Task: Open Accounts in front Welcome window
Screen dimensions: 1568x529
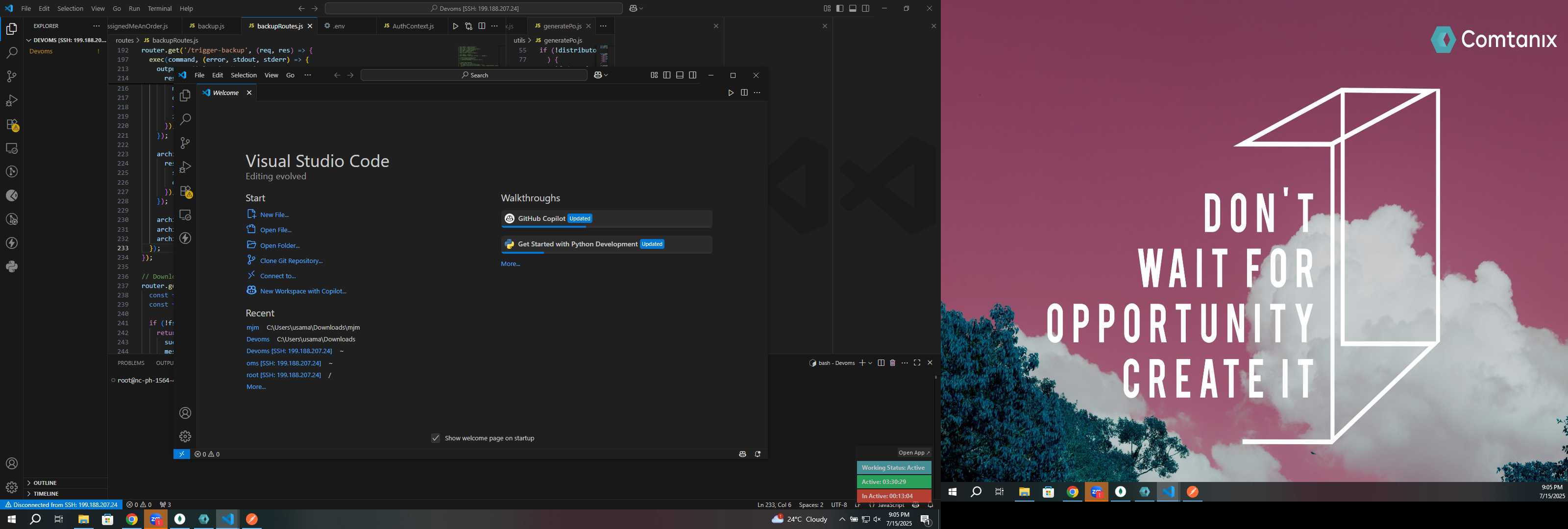Action: coord(186,413)
